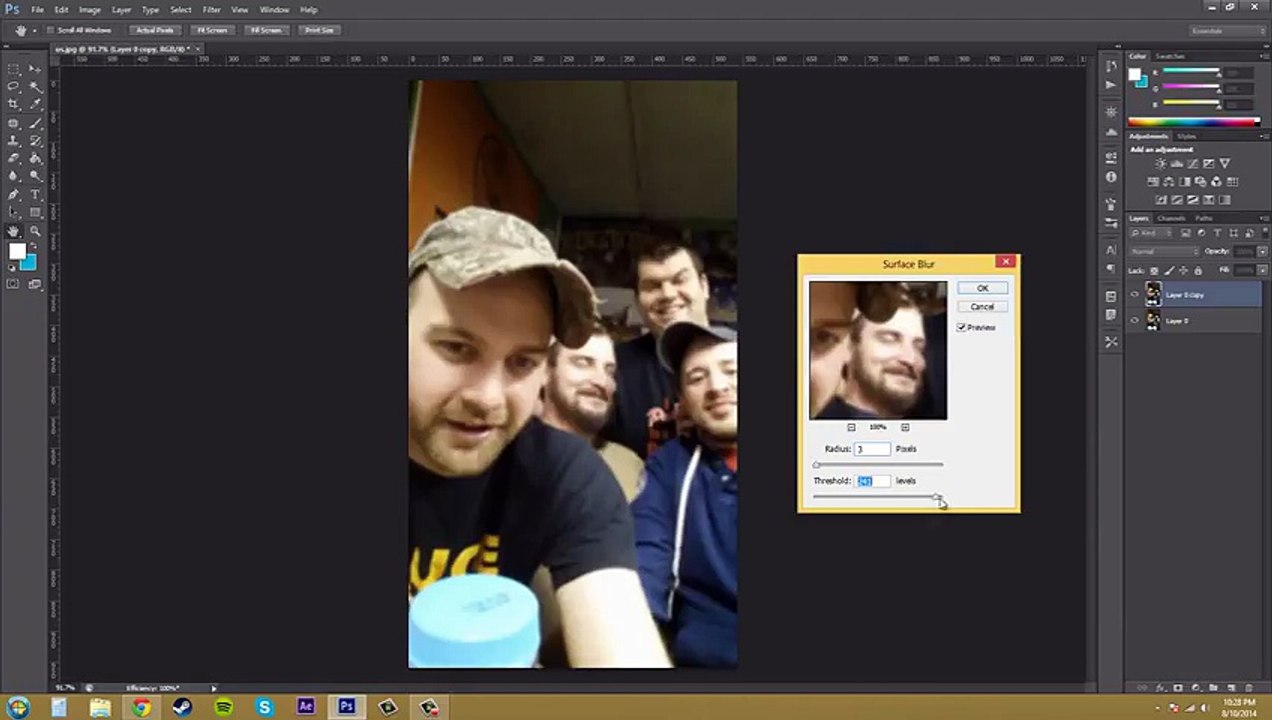Viewport: 1272px width, 720px height.
Task: Click OK in Surface Blur dialog
Action: click(x=982, y=288)
